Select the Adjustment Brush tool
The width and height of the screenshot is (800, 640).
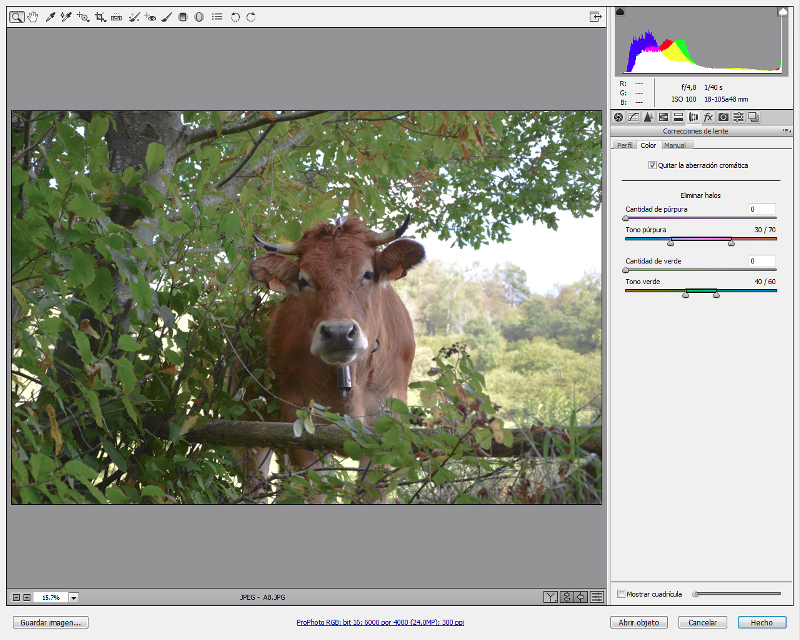point(166,17)
